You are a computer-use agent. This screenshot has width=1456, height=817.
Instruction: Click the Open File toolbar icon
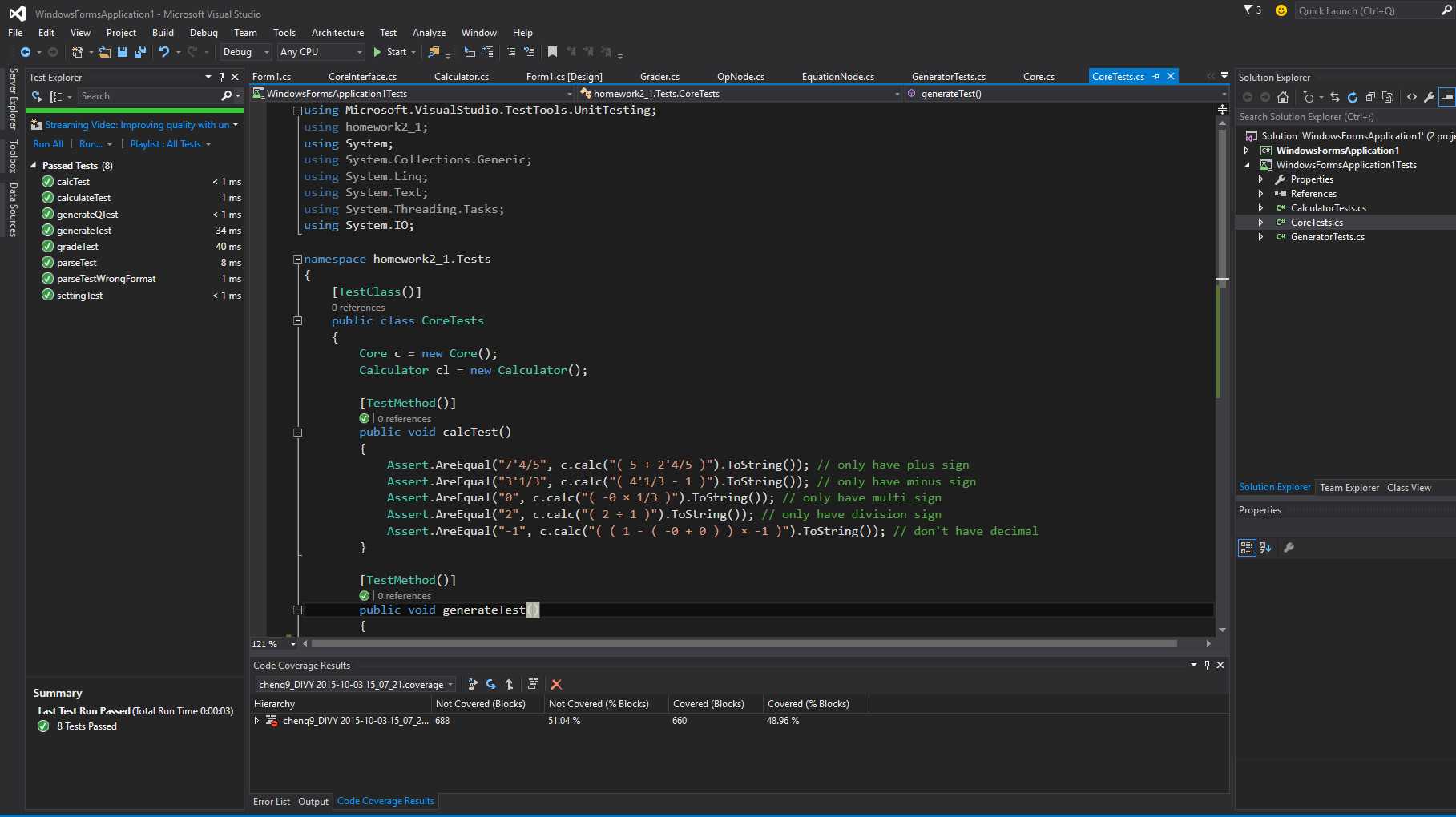(x=105, y=52)
